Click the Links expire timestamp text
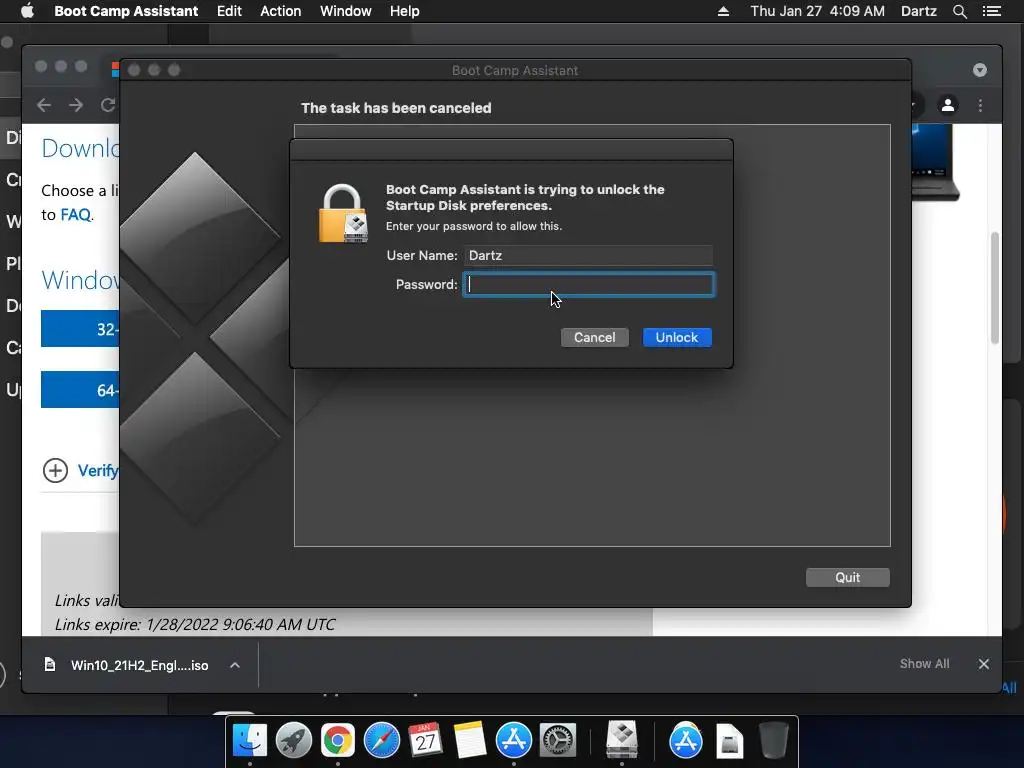This screenshot has width=1024, height=768. (195, 624)
